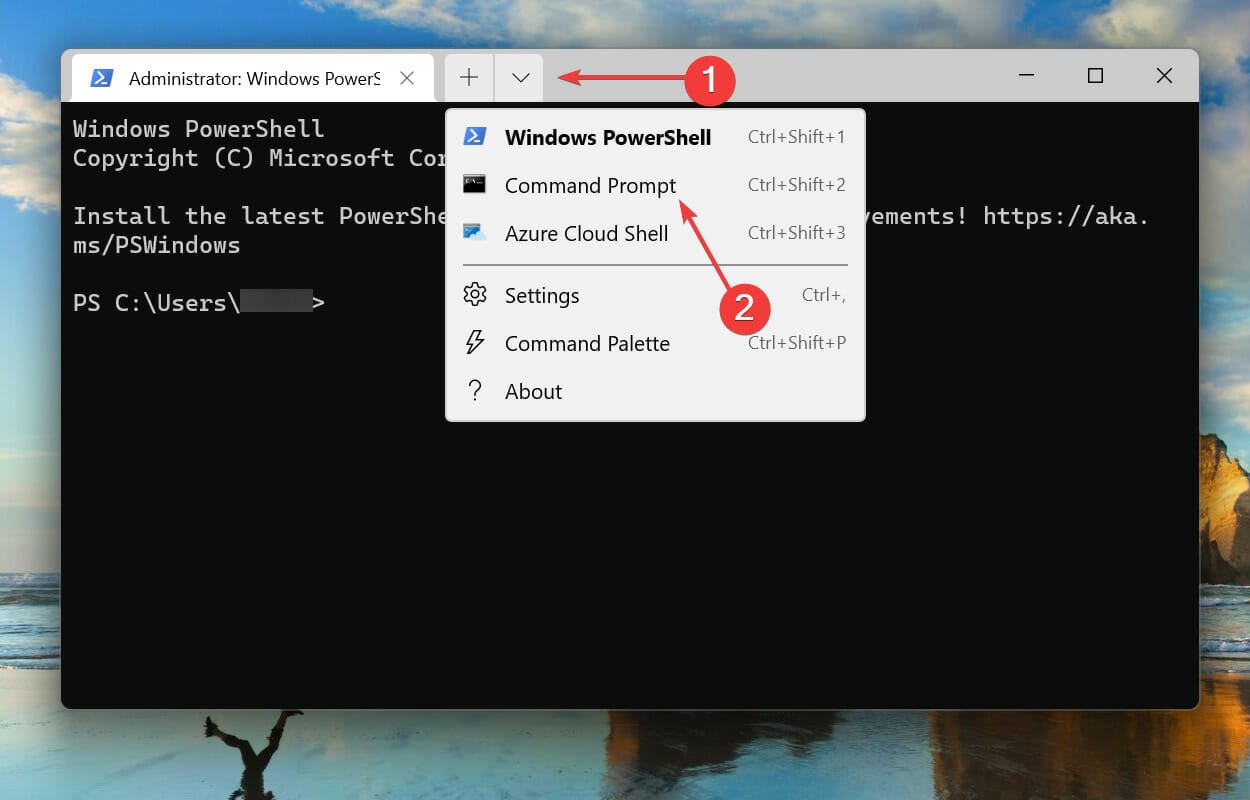Click the PS C:\Users prompt line
The height and width of the screenshot is (800, 1250).
tap(199, 303)
